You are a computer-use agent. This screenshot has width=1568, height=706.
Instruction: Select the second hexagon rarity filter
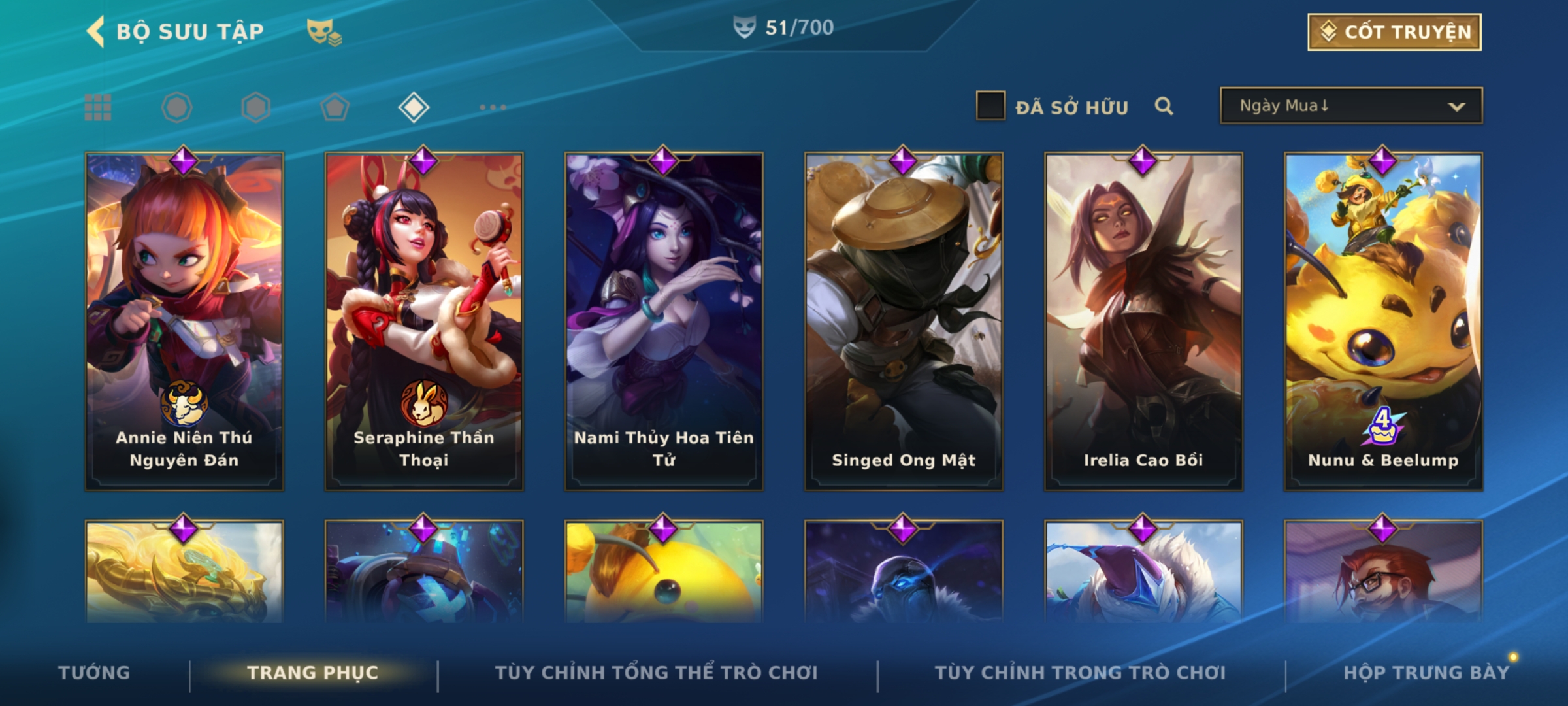coord(255,107)
